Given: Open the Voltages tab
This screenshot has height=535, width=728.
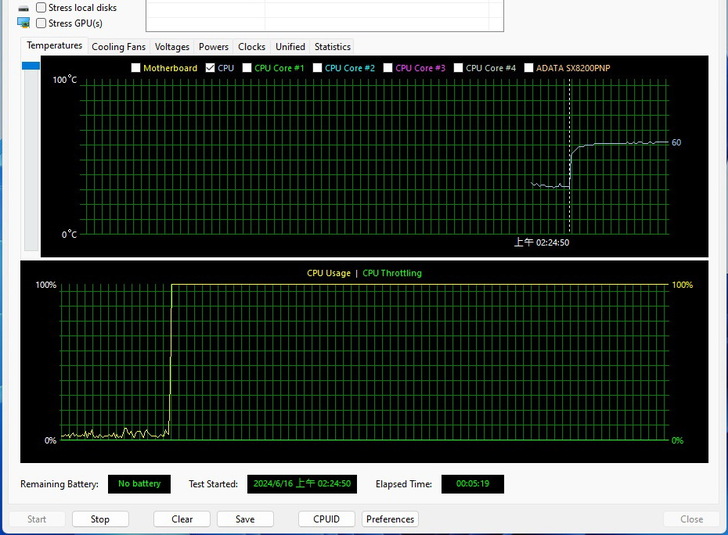Looking at the screenshot, I should pos(172,46).
